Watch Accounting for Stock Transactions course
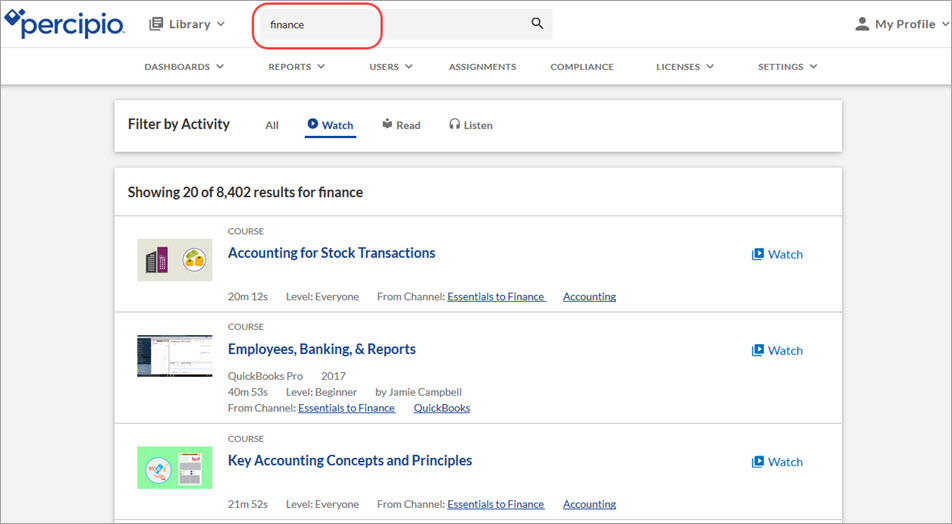This screenshot has width=952, height=524. [x=777, y=254]
